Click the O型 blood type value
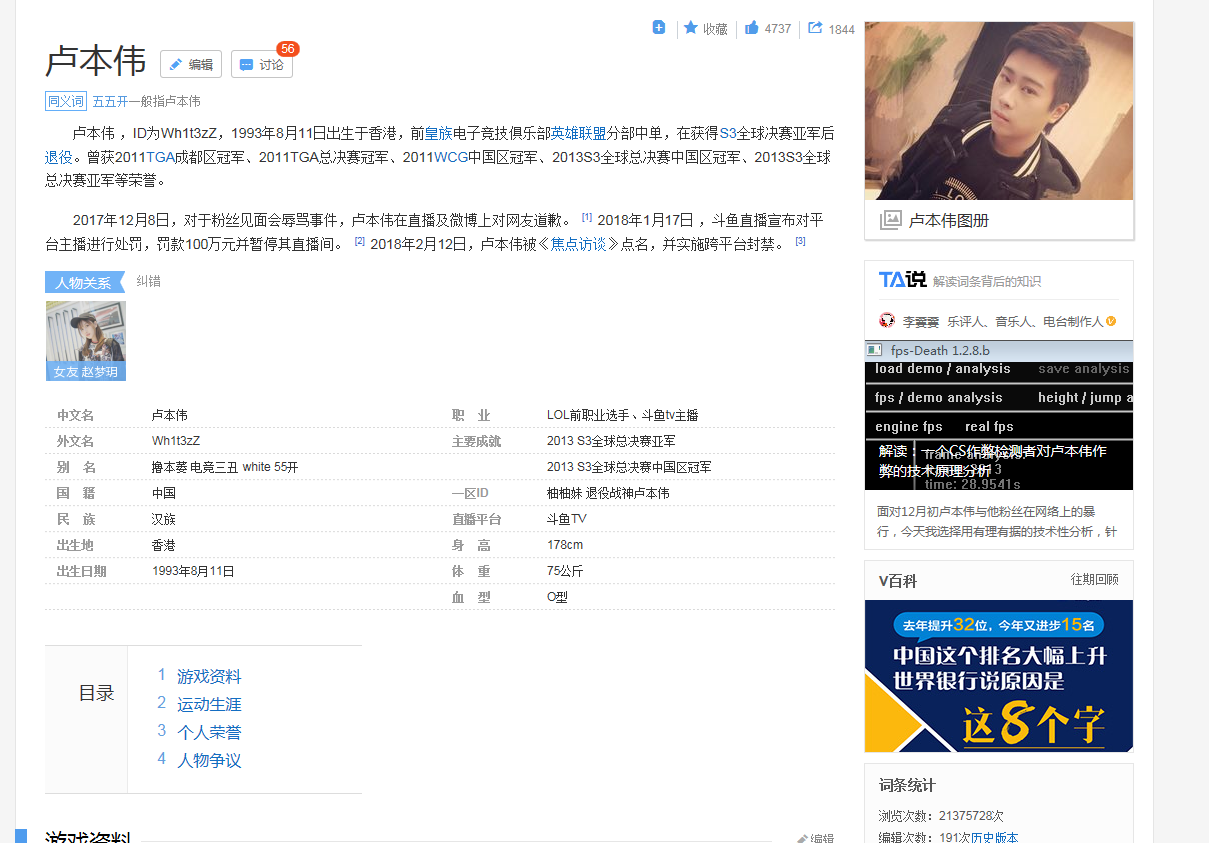The height and width of the screenshot is (843, 1209). (557, 597)
